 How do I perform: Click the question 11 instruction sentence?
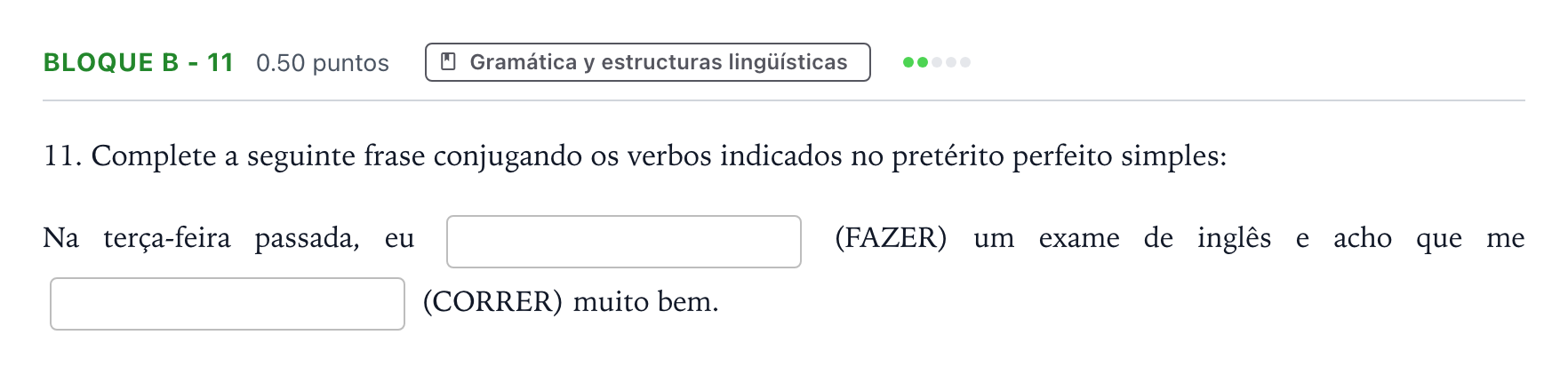pos(635,156)
